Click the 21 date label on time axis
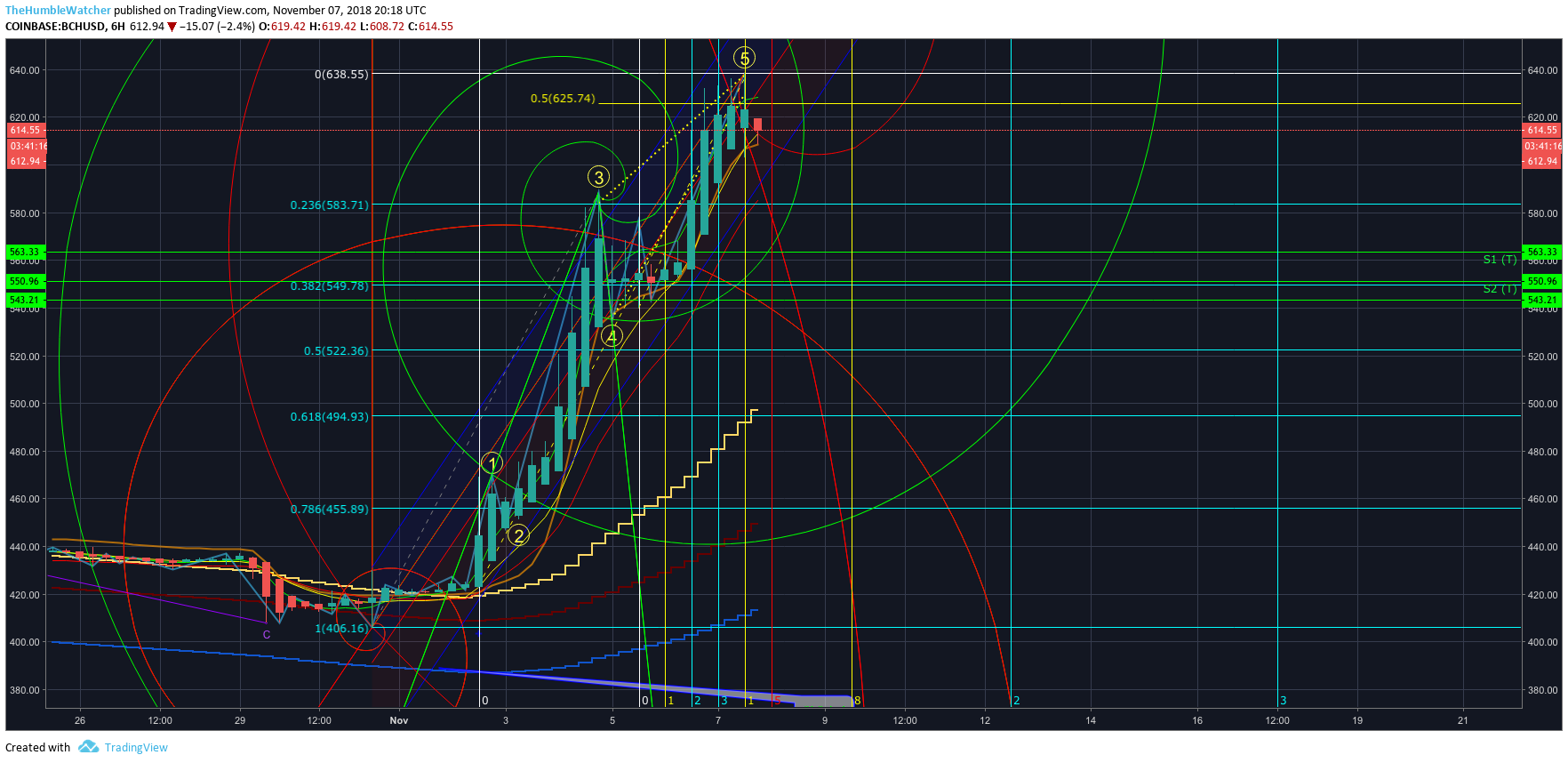This screenshot has height=763, width=1568. tap(1463, 720)
